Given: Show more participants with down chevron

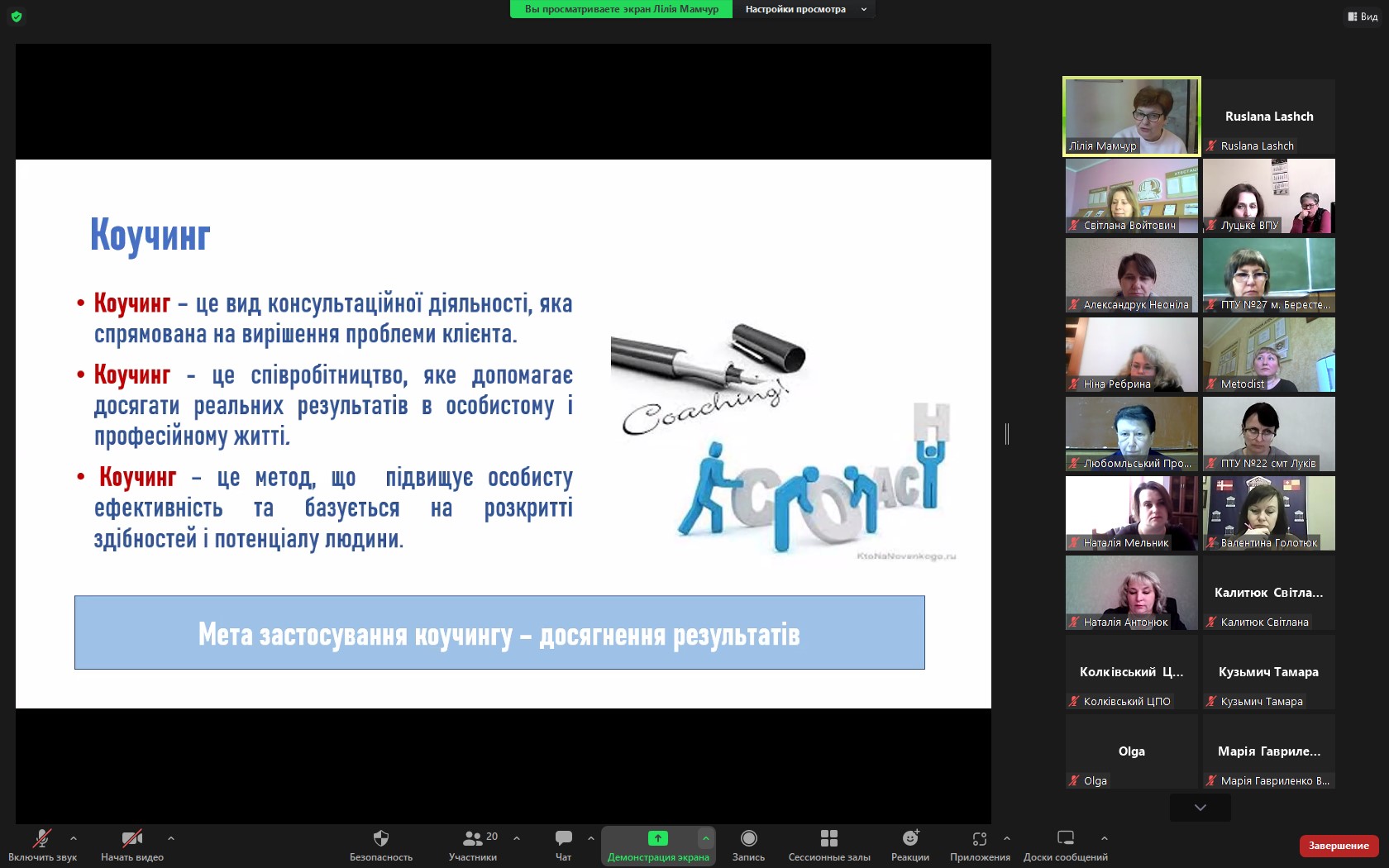Looking at the screenshot, I should click(x=1200, y=807).
